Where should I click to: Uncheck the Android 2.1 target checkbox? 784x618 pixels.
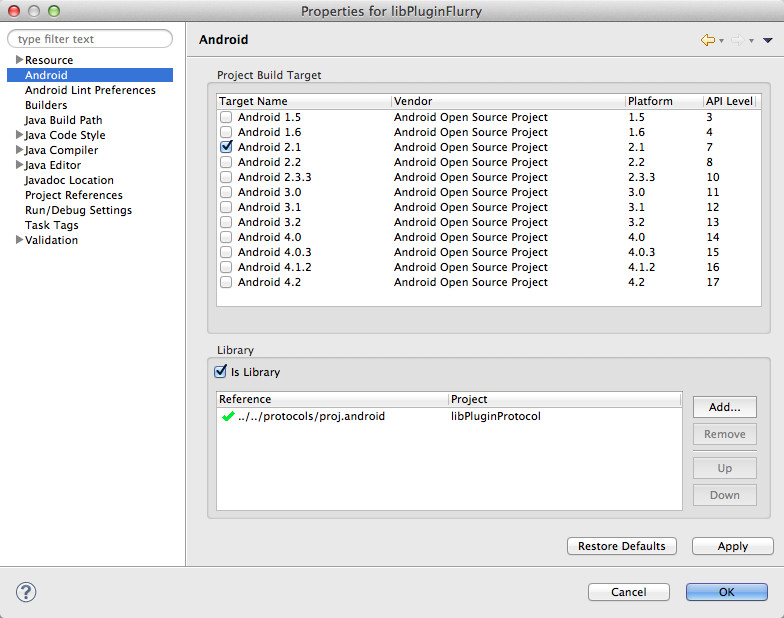pyautogui.click(x=226, y=146)
